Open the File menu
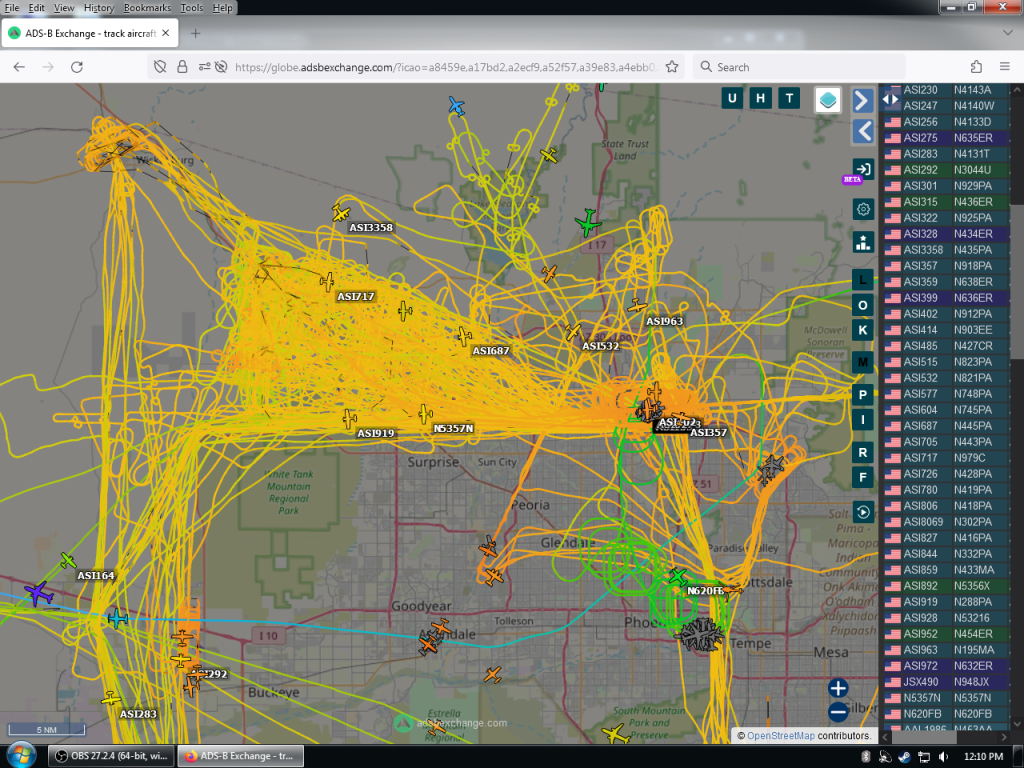The height and width of the screenshot is (768, 1024). point(12,8)
